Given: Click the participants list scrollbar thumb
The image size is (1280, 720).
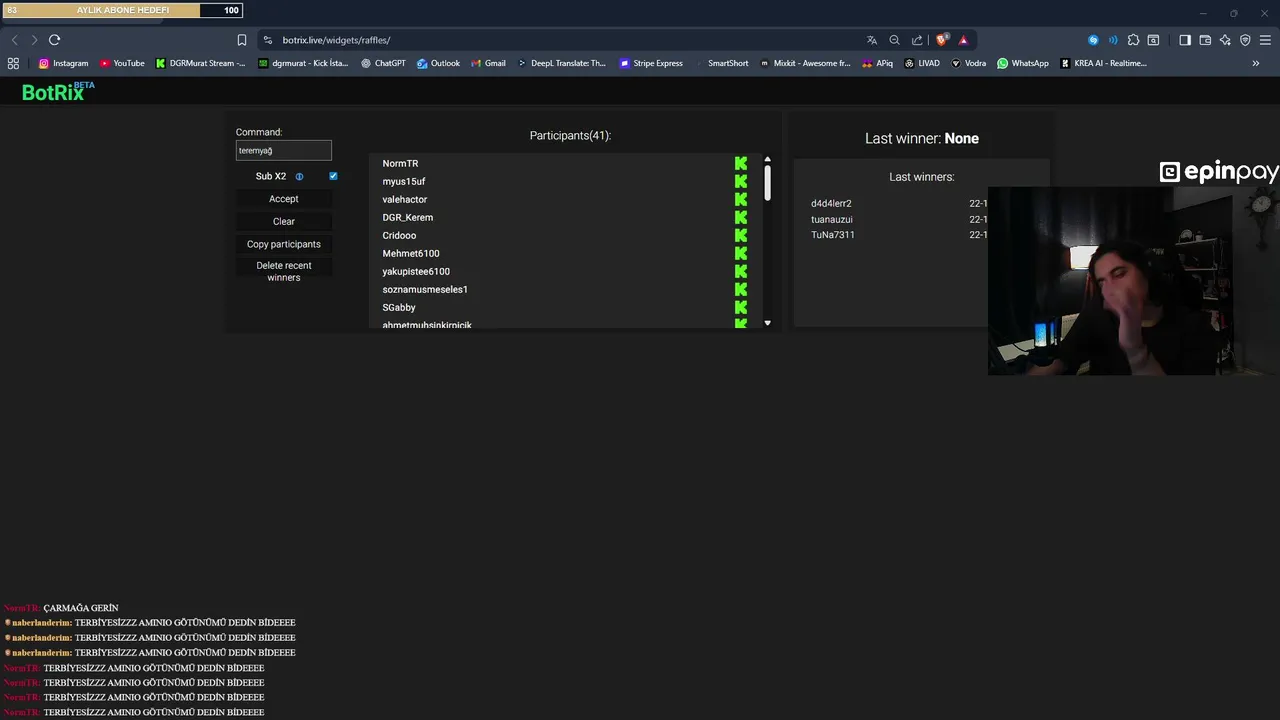Looking at the screenshot, I should (x=767, y=182).
